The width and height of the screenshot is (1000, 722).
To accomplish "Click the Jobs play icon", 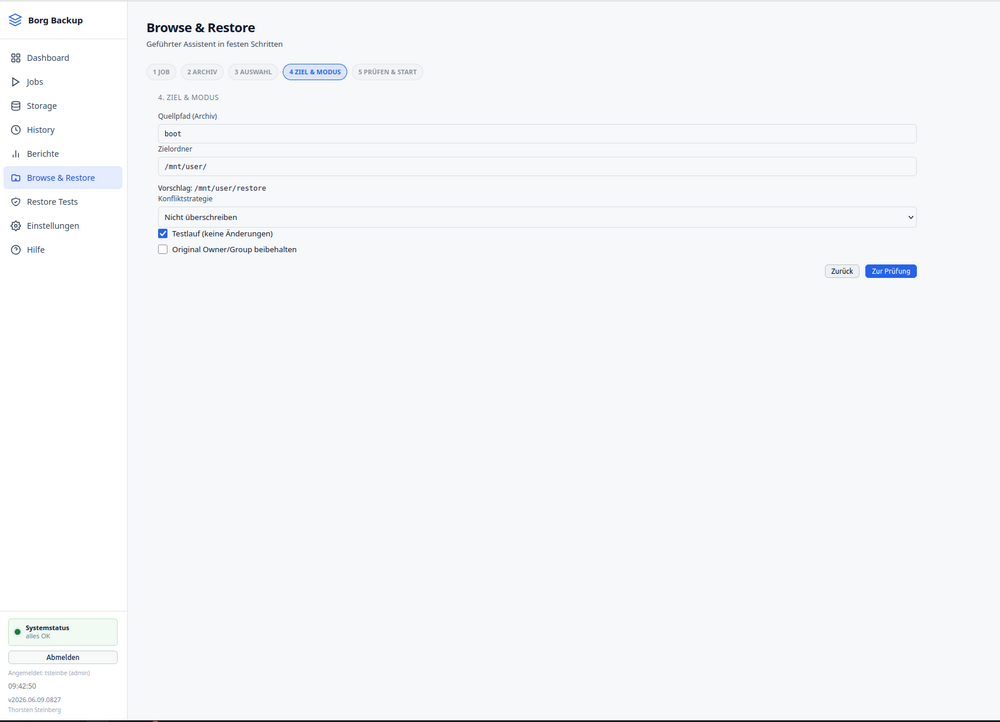I will coord(16,82).
